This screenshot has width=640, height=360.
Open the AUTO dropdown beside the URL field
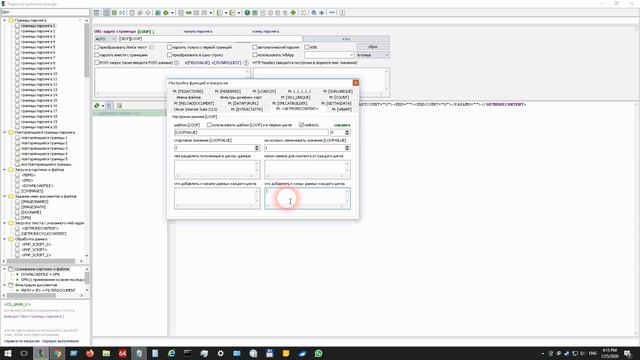pos(106,39)
